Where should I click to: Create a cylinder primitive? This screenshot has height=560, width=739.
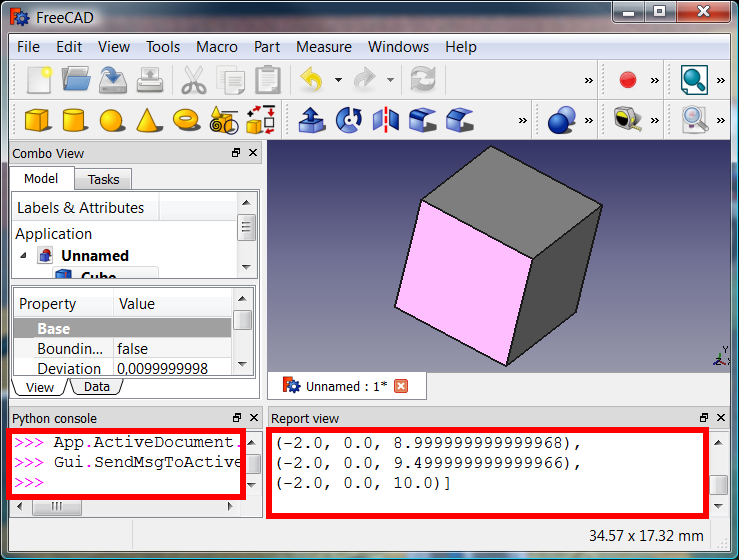(74, 120)
